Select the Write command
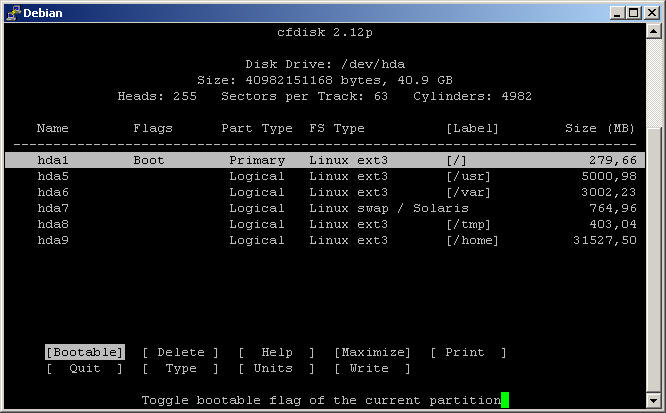Screen dimensions: 666x413 [372, 368]
